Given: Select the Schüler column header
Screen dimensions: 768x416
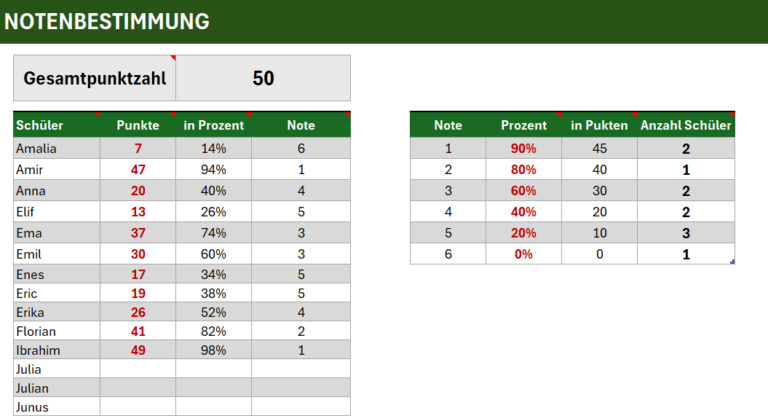Looking at the screenshot, I should tap(56, 125).
